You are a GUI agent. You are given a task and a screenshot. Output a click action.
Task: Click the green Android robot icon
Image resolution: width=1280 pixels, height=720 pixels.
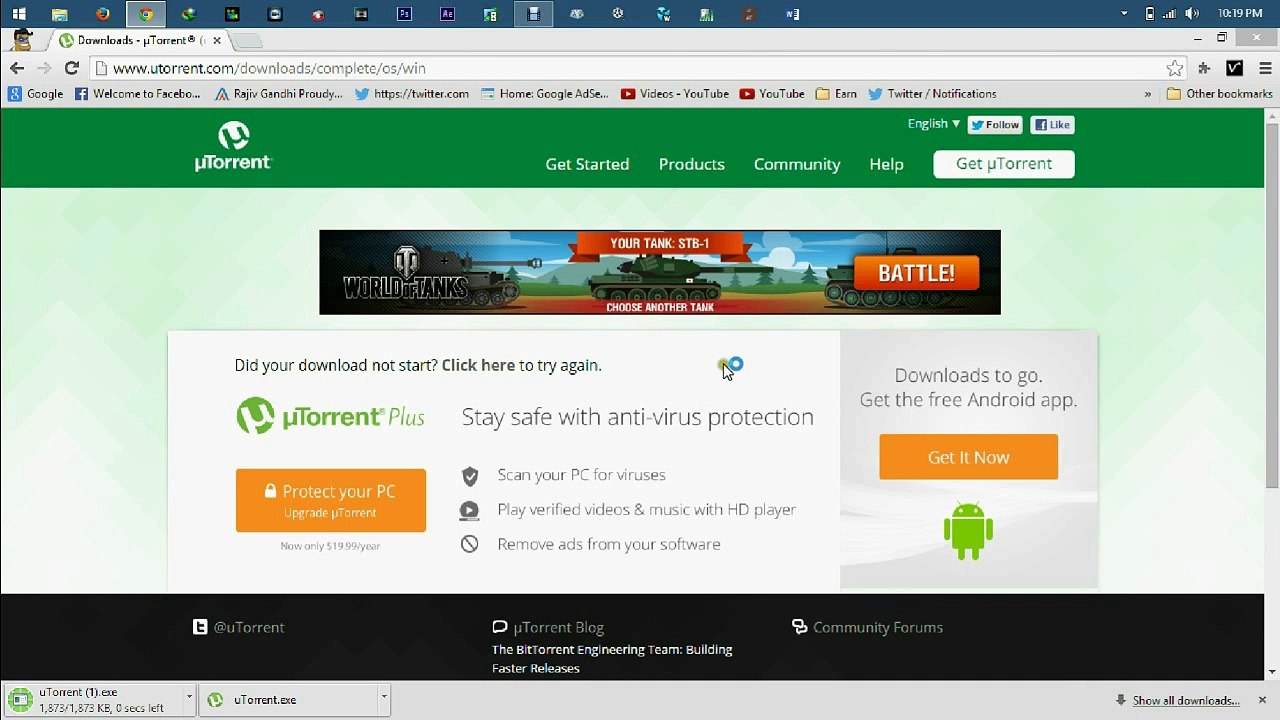point(968,531)
